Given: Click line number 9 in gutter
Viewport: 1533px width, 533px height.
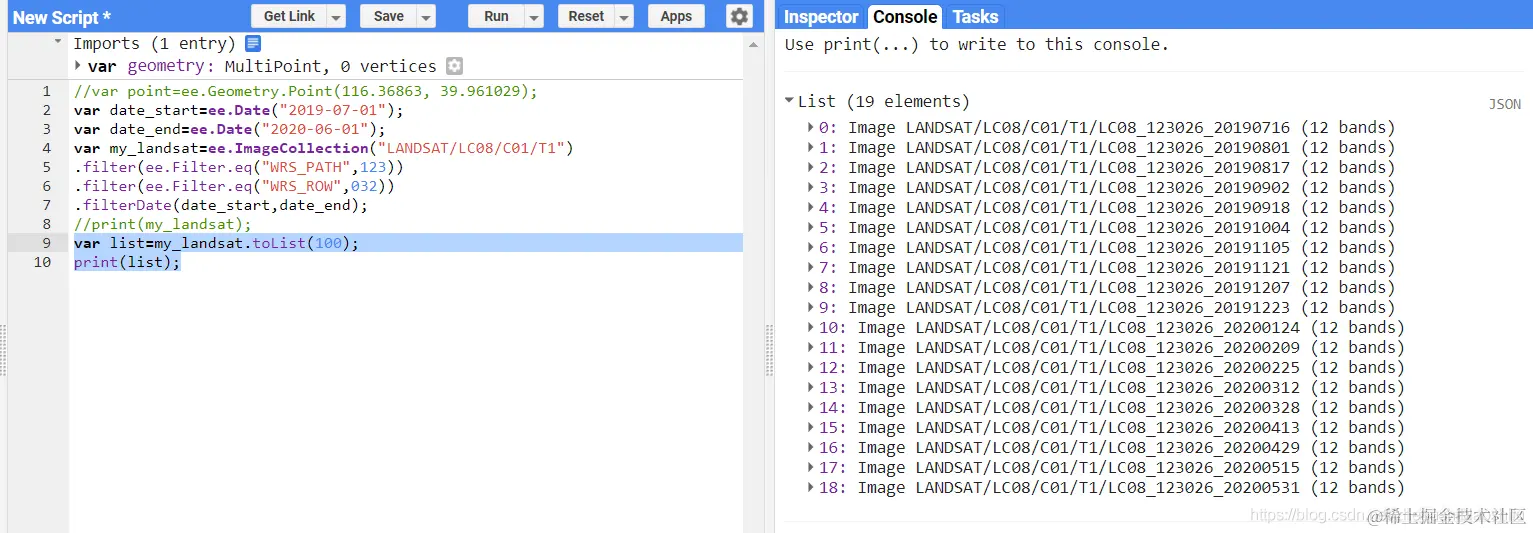Looking at the screenshot, I should click(x=46, y=243).
